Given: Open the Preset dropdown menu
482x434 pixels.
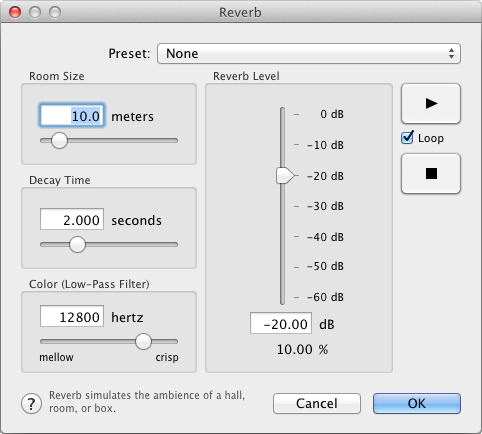Looking at the screenshot, I should [309, 53].
